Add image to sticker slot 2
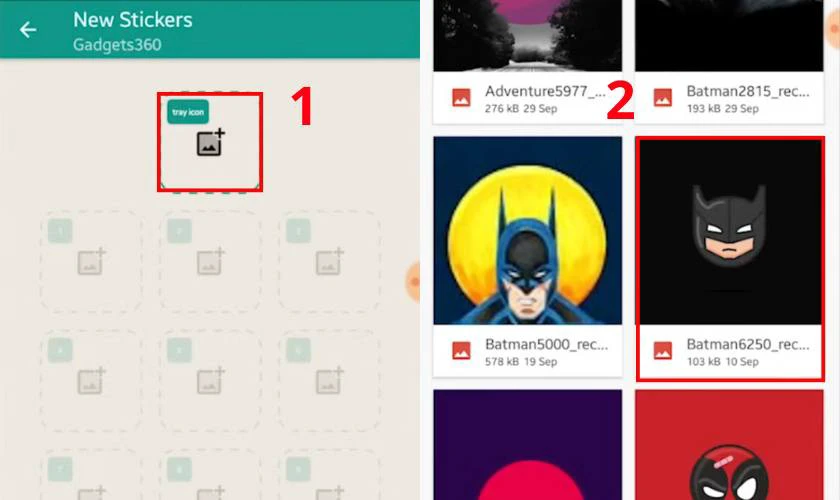The image size is (840, 500). 211,262
